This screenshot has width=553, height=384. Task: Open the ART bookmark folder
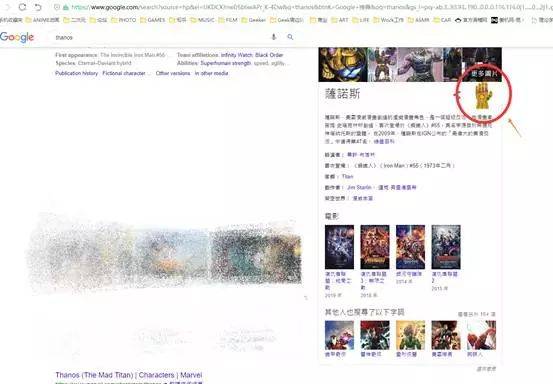pos(340,20)
